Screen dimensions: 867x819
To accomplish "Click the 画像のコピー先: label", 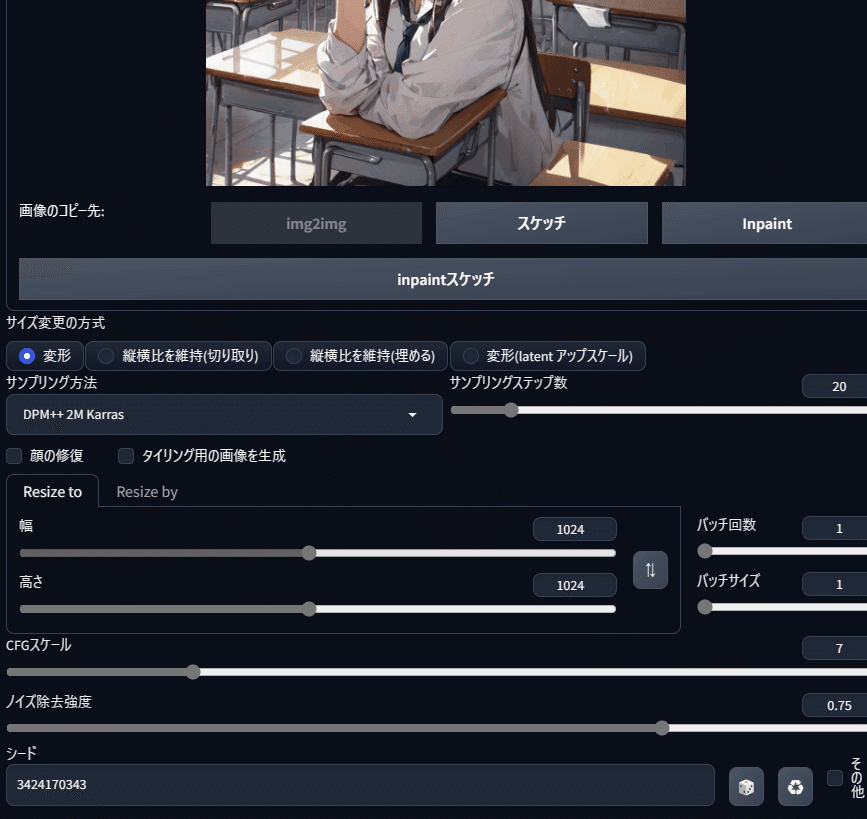I will coord(62,211).
